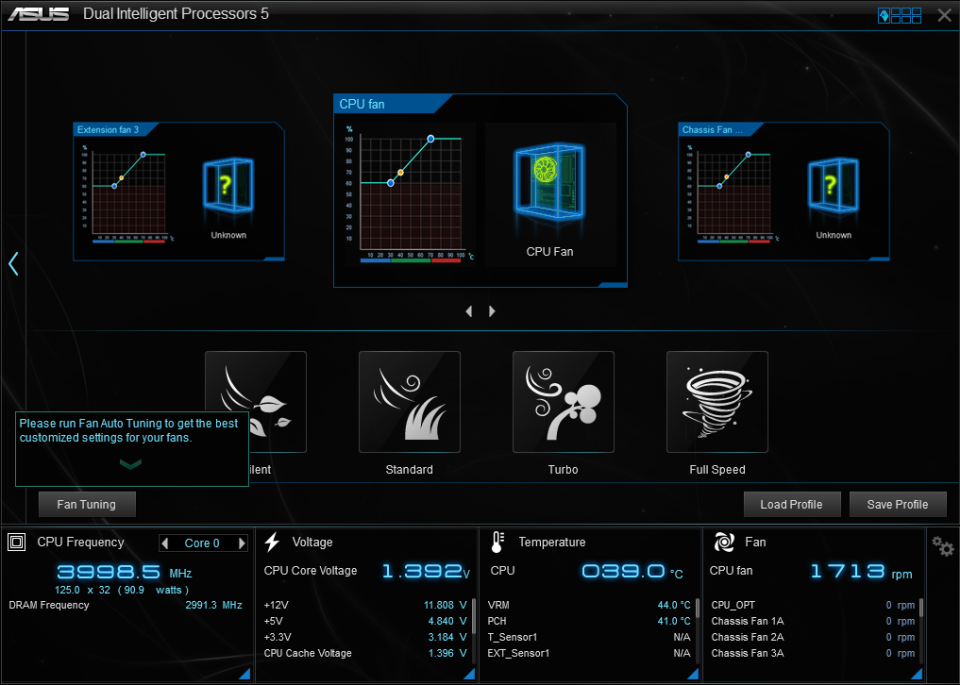This screenshot has height=685, width=960.
Task: Switch to next core in Core selector
Action: click(242, 543)
